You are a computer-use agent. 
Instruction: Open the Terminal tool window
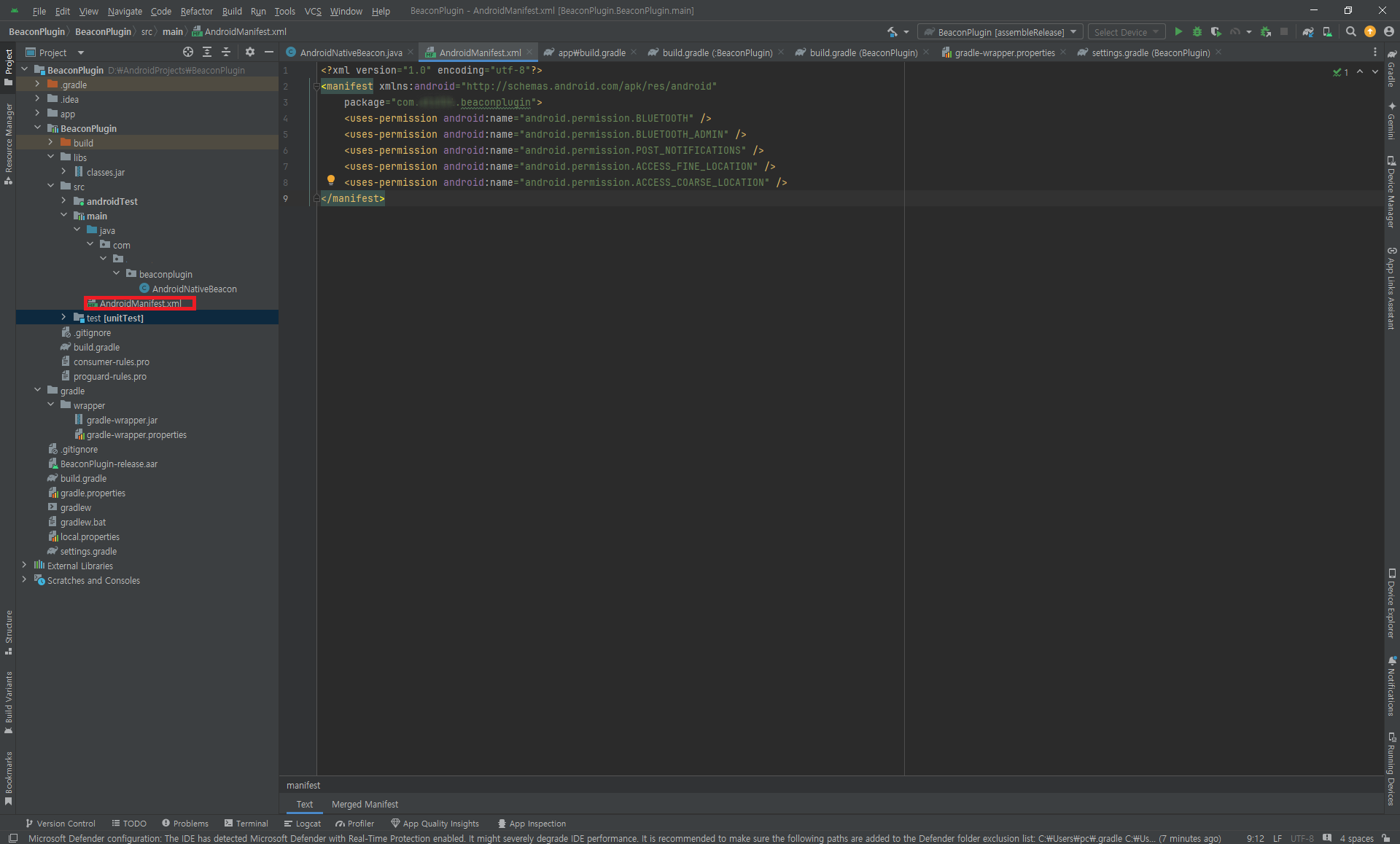point(246,824)
